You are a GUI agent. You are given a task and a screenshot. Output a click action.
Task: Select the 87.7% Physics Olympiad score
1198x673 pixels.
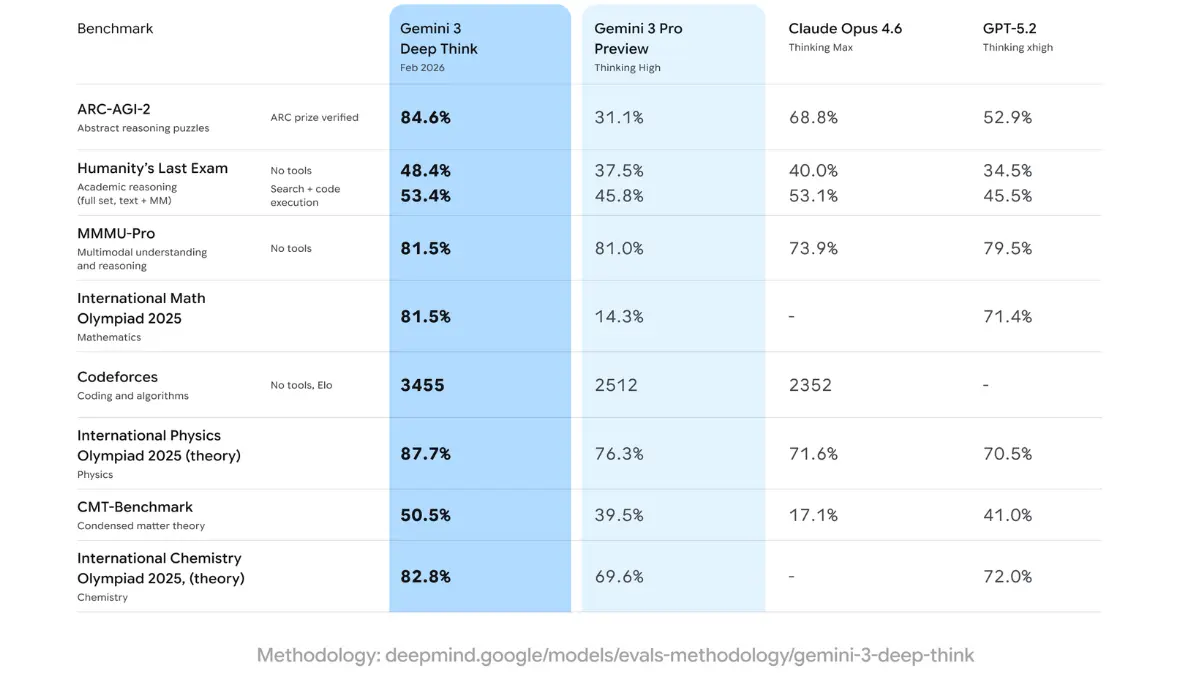(425, 454)
